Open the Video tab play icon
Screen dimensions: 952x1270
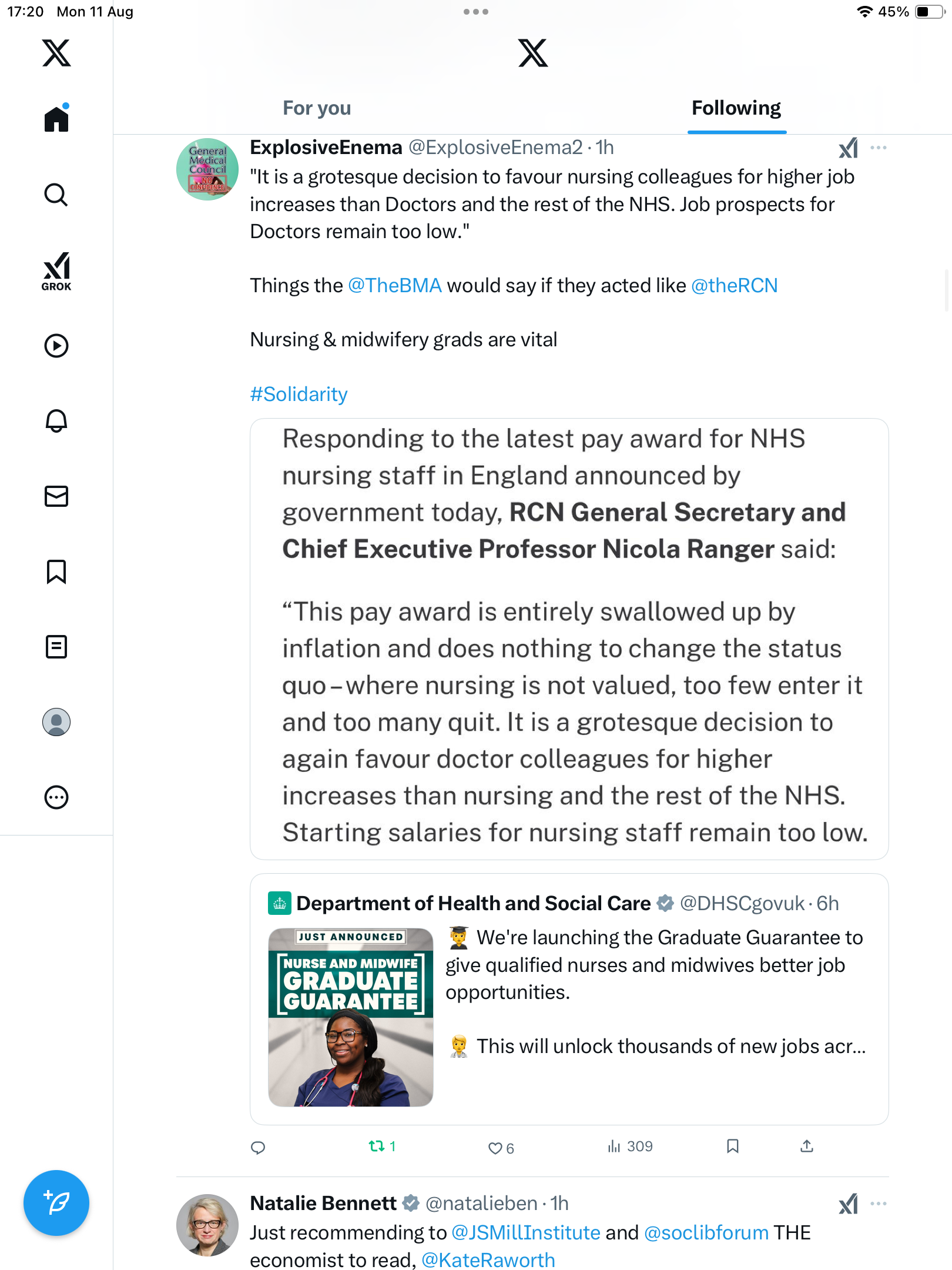pyautogui.click(x=56, y=346)
